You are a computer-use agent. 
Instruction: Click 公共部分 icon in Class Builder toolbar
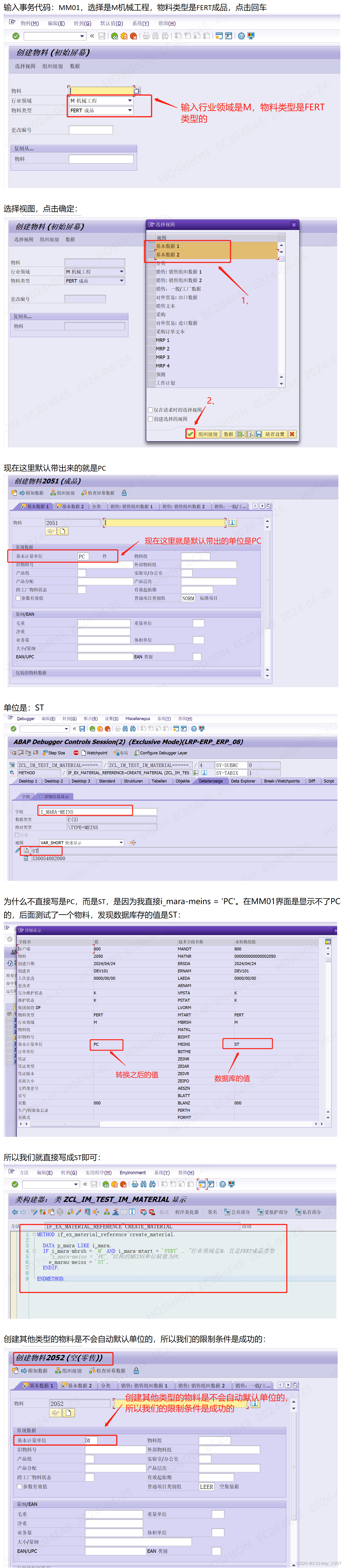click(226, 1212)
